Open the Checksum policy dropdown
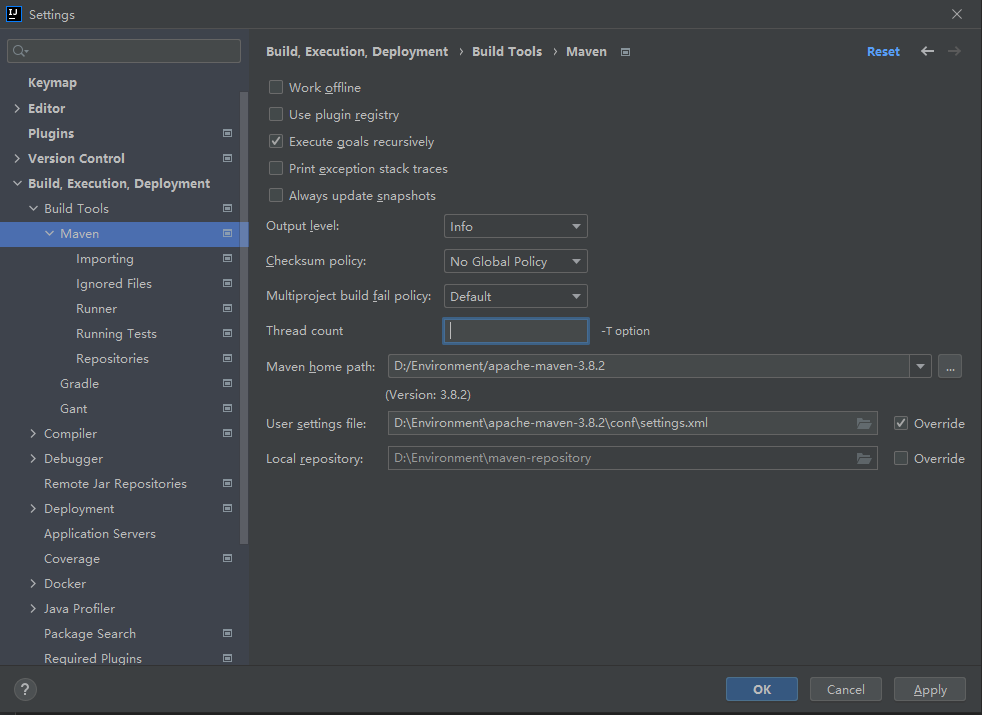Screen dimensions: 982x715 515,262
